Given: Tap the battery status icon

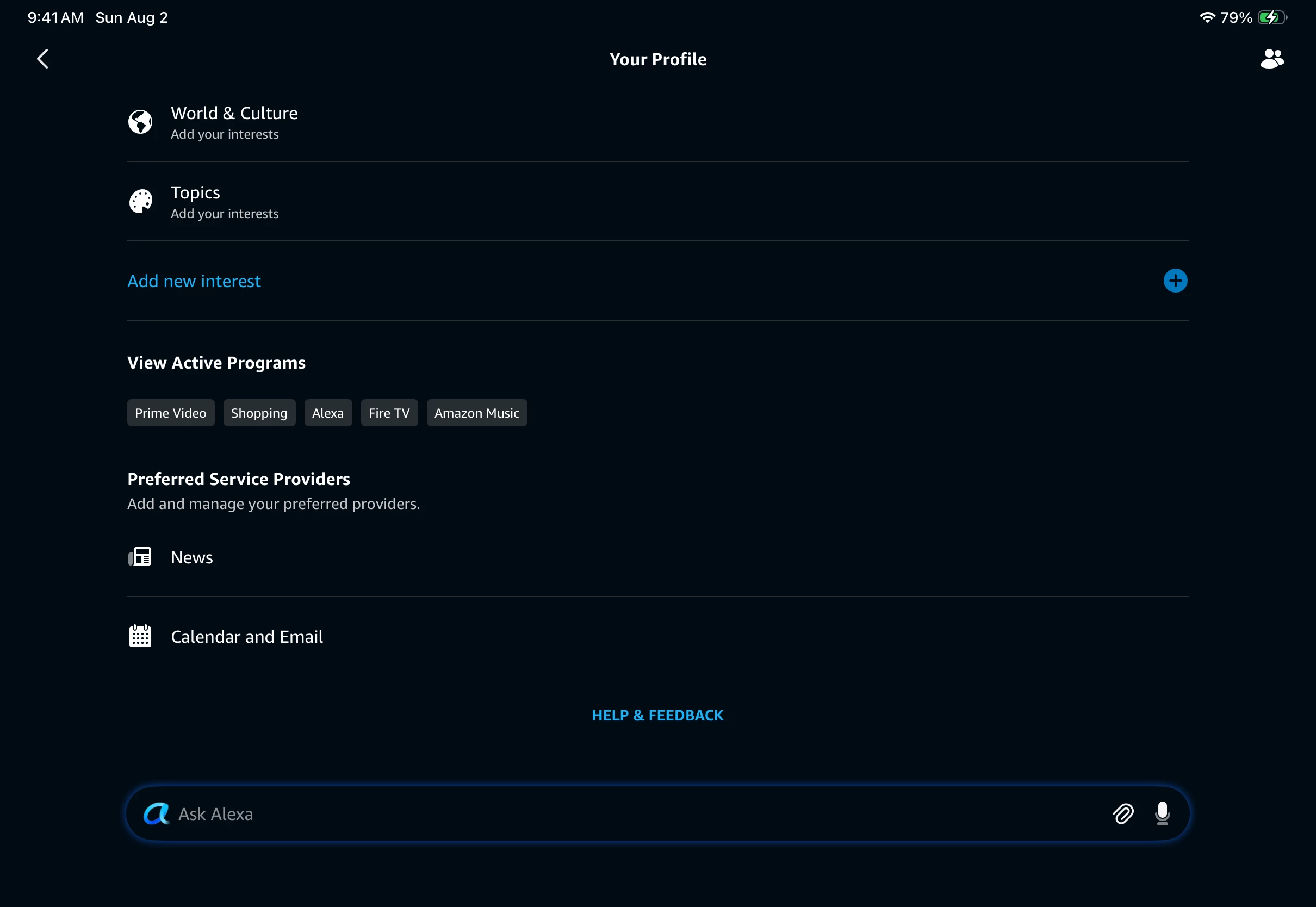Looking at the screenshot, I should tap(1272, 17).
